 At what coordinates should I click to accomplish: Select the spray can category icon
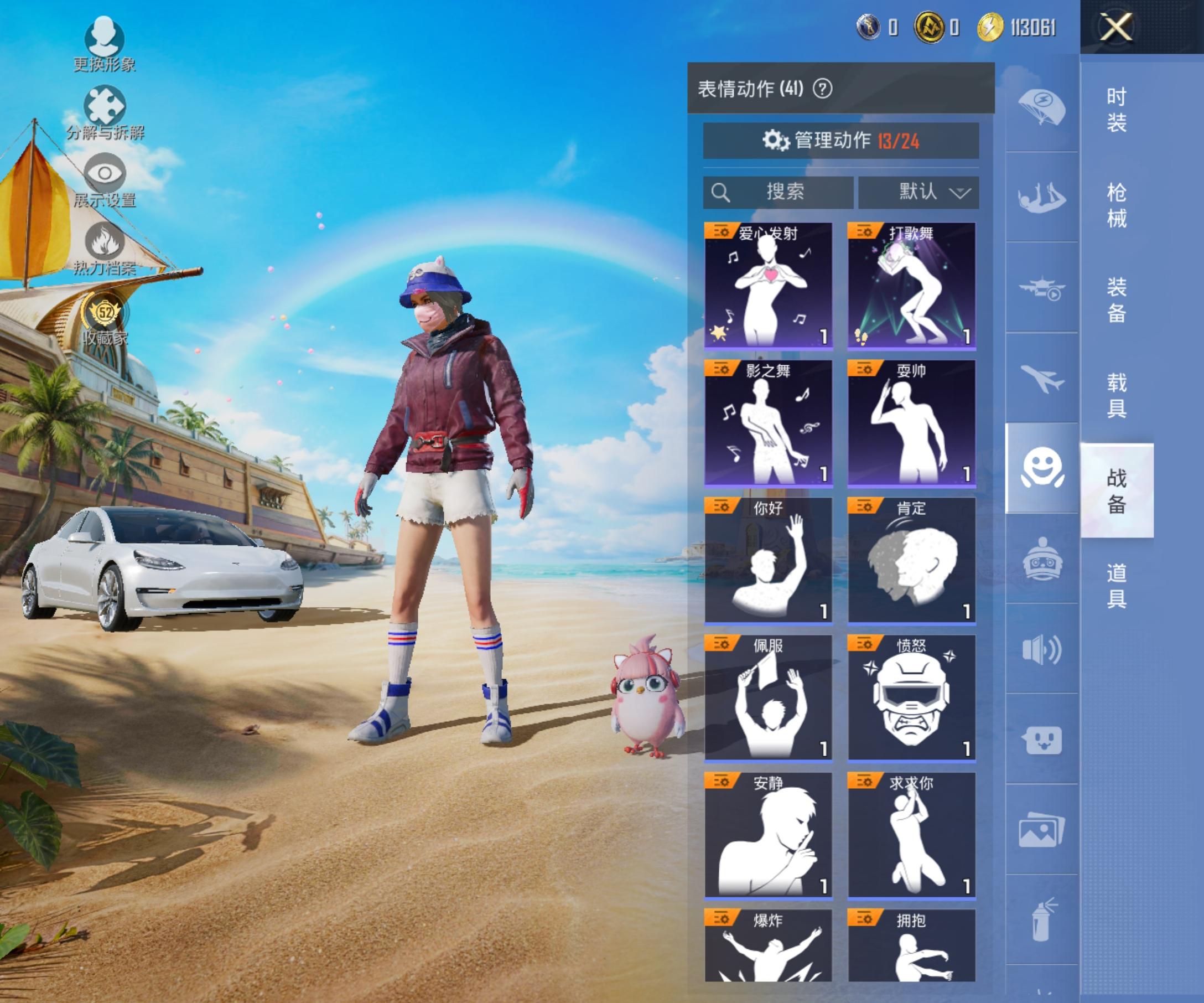point(1042,920)
